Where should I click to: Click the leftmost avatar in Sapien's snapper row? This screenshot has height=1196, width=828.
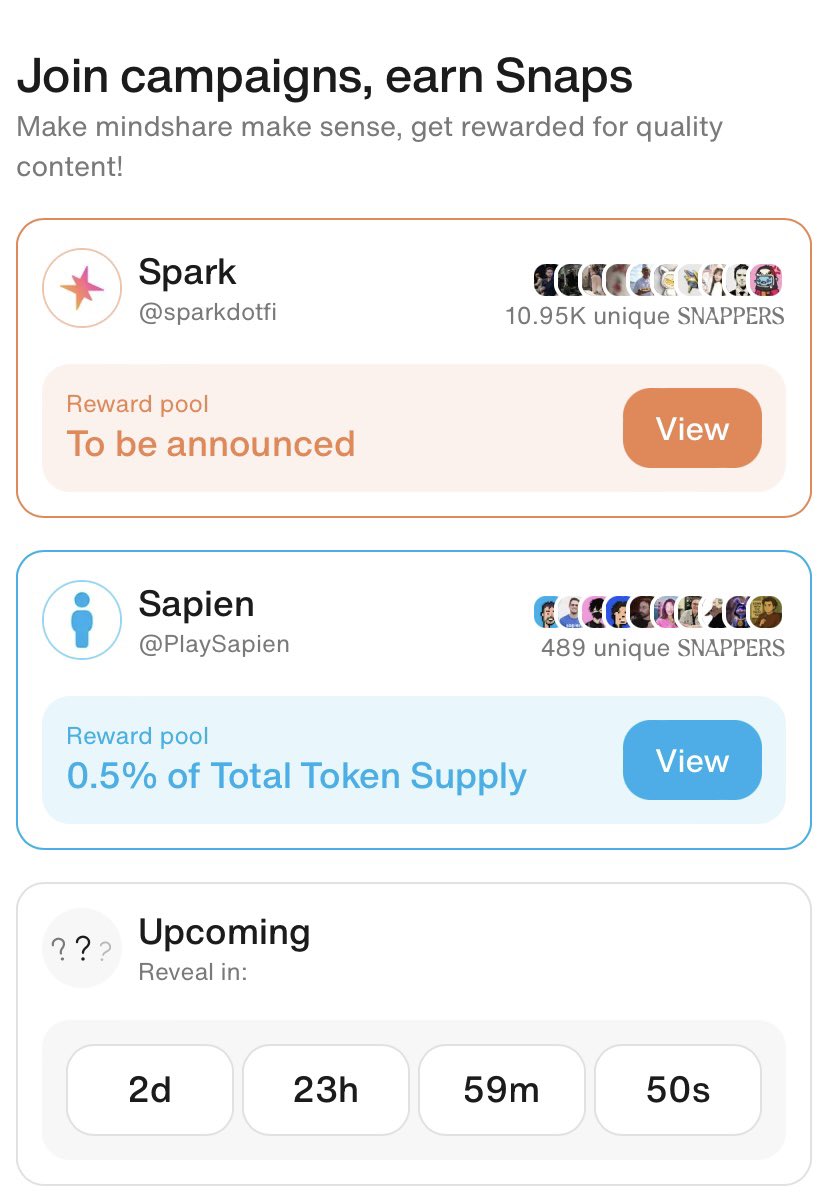(x=548, y=612)
